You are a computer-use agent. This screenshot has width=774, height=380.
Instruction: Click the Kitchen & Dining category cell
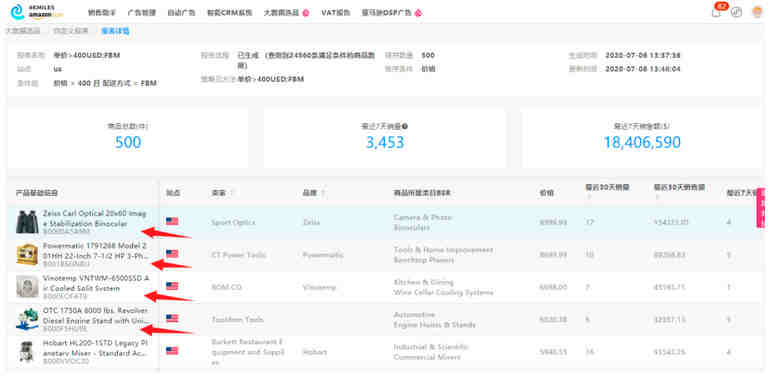point(443,287)
